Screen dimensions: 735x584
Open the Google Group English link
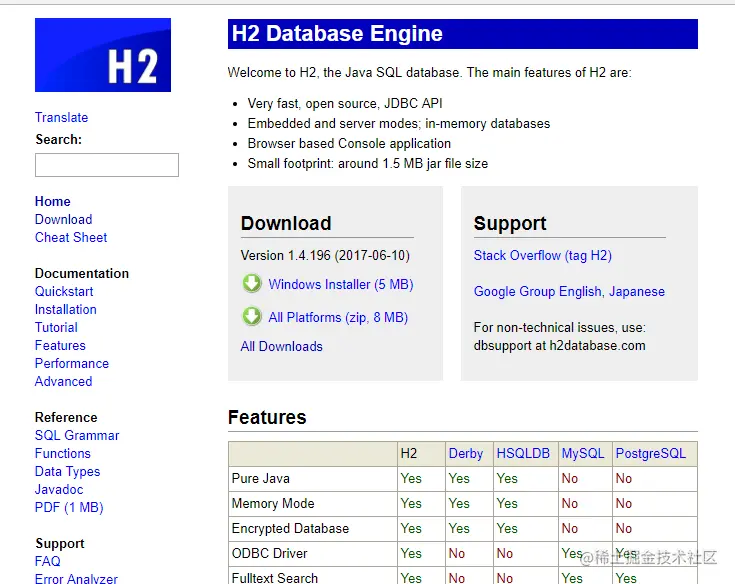pos(538,292)
